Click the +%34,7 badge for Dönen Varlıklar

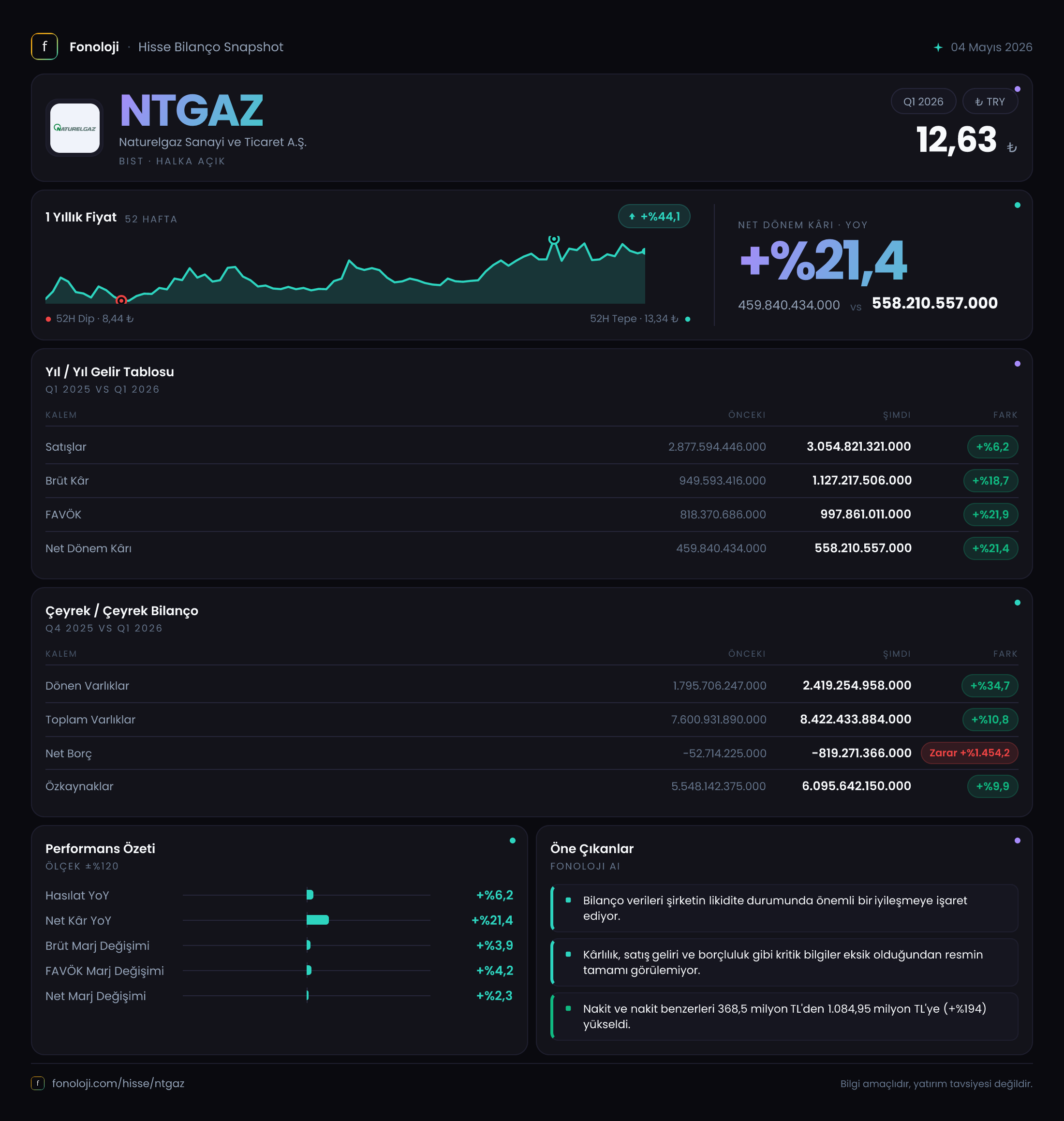pos(990,686)
